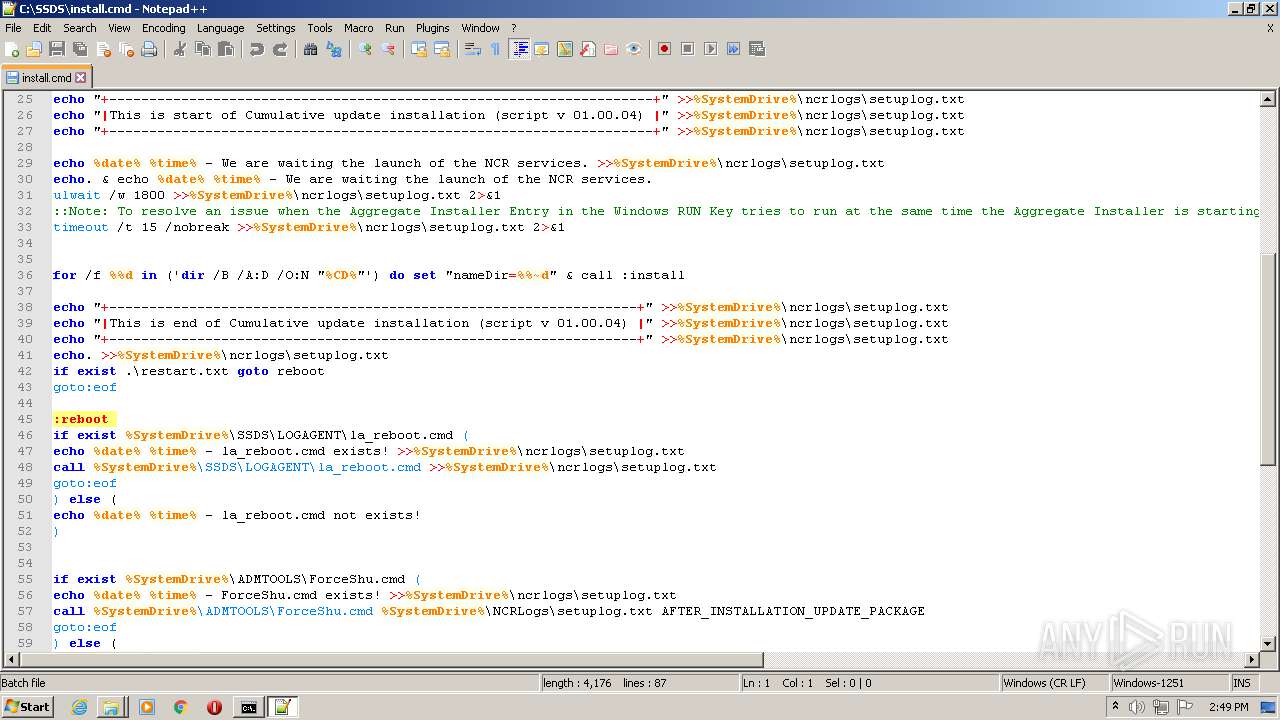Click the :reboot label on line 45

pyautogui.click(x=81, y=419)
